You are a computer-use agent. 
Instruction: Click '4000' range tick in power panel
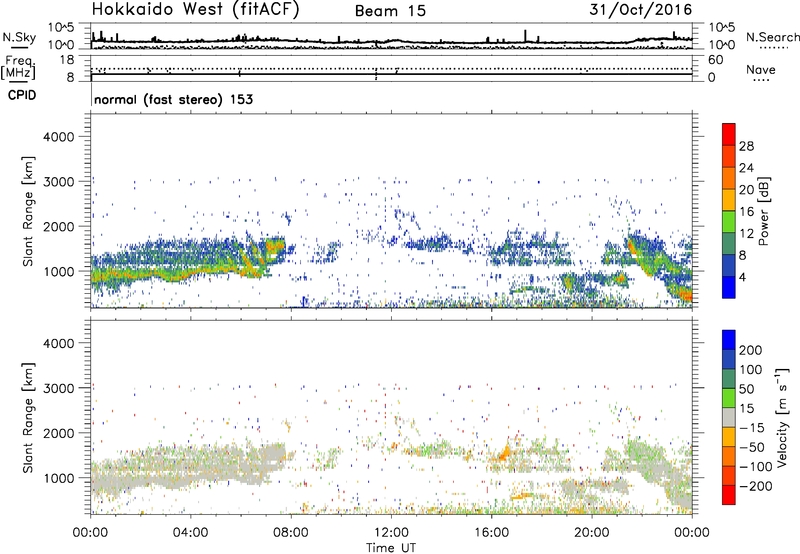(x=58, y=137)
